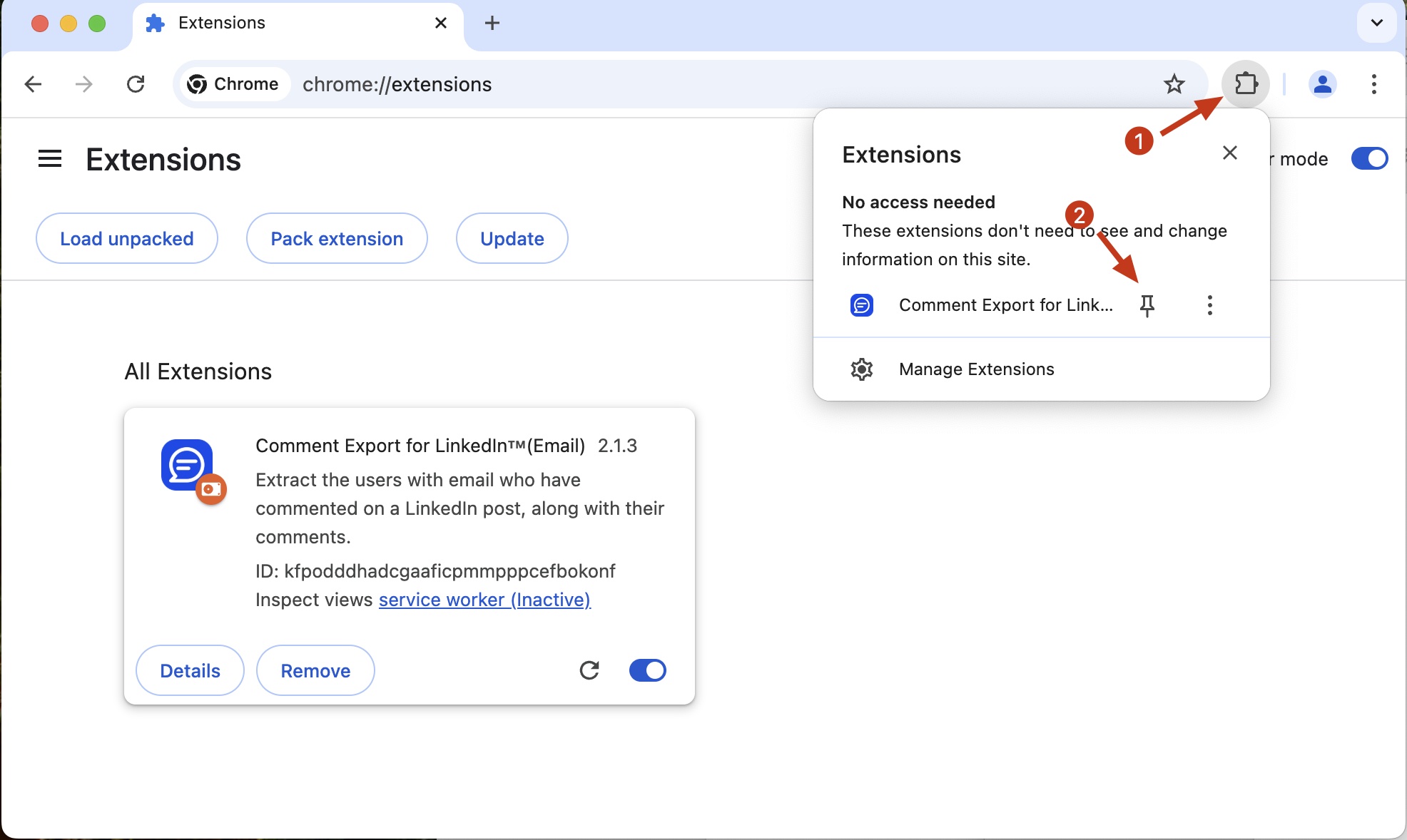Click the Comment Export icon in popup
Screen dimensions: 1407x840
coord(862,305)
